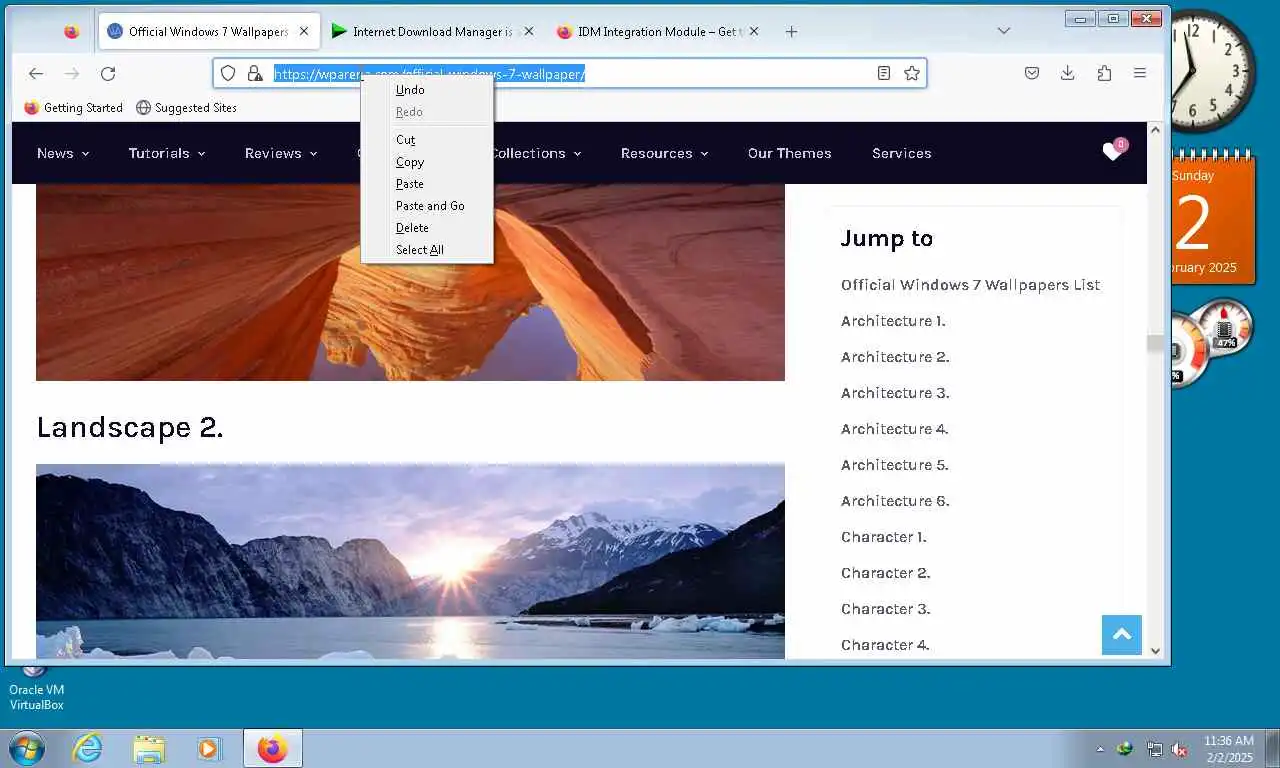
Task: Jump to Character 1. section
Action: point(883,537)
